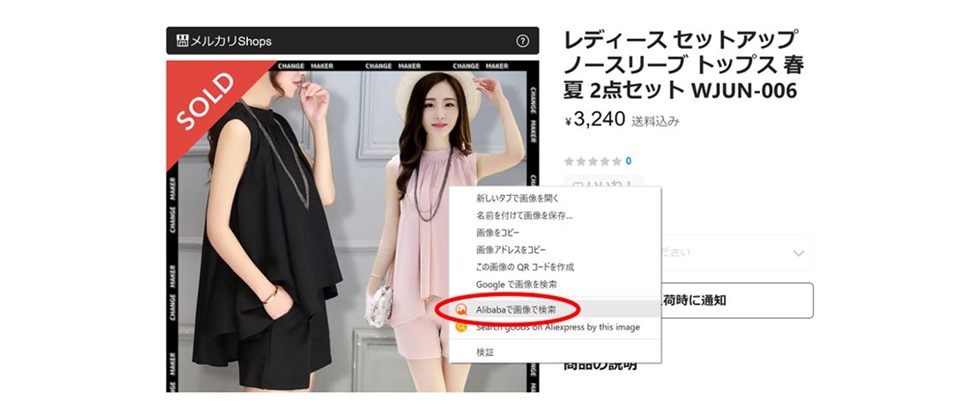The height and width of the screenshot is (406, 960).
Task: Click the star rating icons
Action: coord(593,162)
